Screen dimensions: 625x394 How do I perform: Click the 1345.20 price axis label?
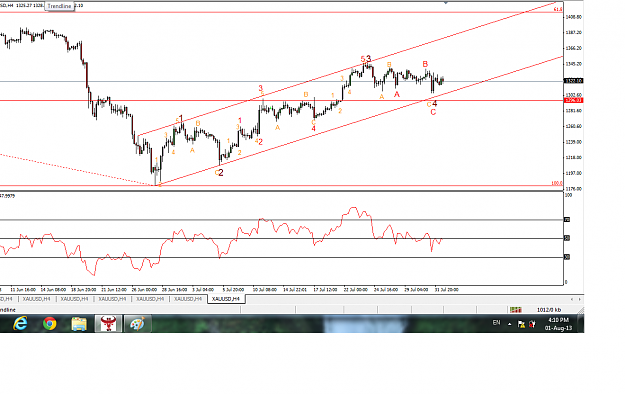pos(574,64)
